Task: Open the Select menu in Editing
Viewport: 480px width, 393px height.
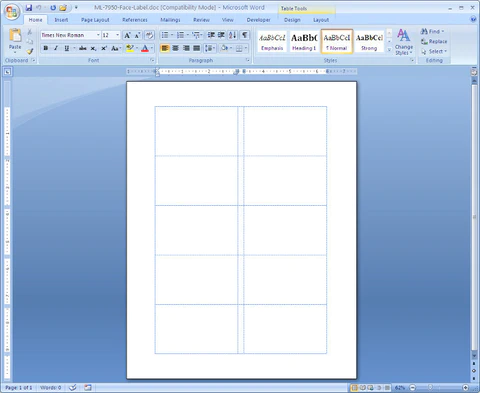Action: tap(433, 51)
